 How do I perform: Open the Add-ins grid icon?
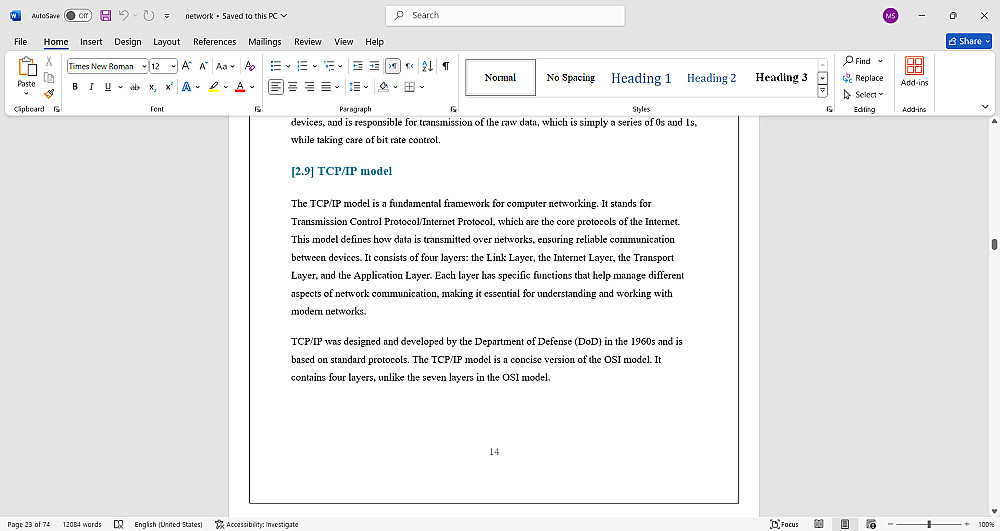point(915,66)
